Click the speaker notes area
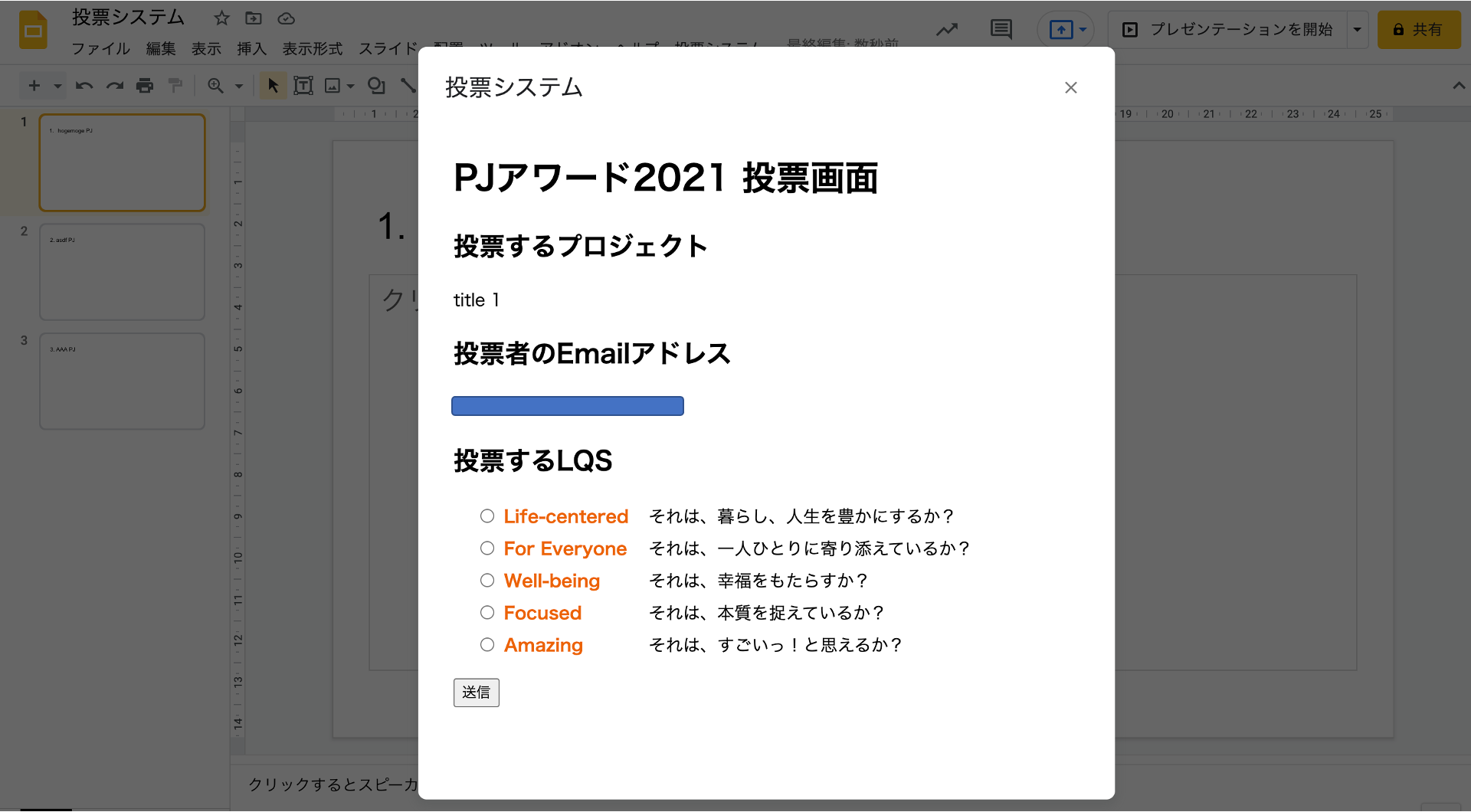1471x812 pixels. click(x=333, y=784)
